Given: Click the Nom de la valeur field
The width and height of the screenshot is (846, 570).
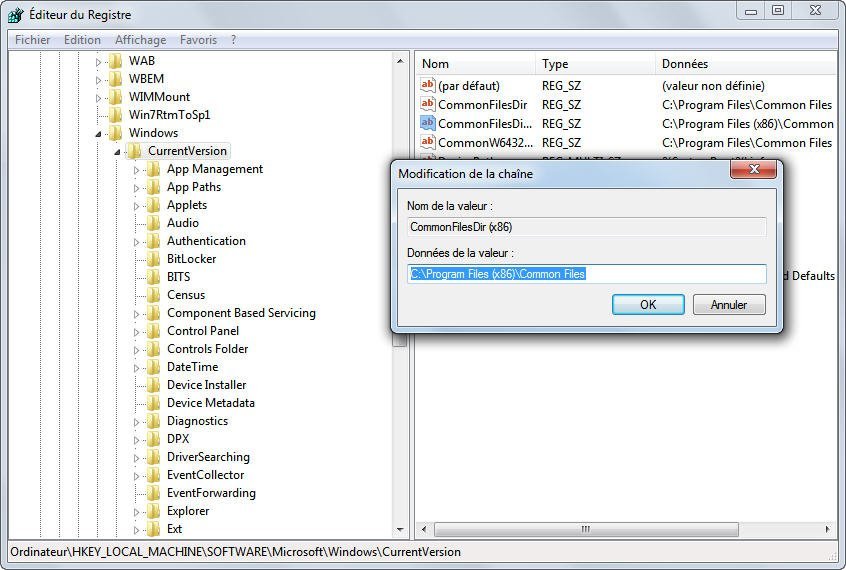Looking at the screenshot, I should pyautogui.click(x=587, y=227).
